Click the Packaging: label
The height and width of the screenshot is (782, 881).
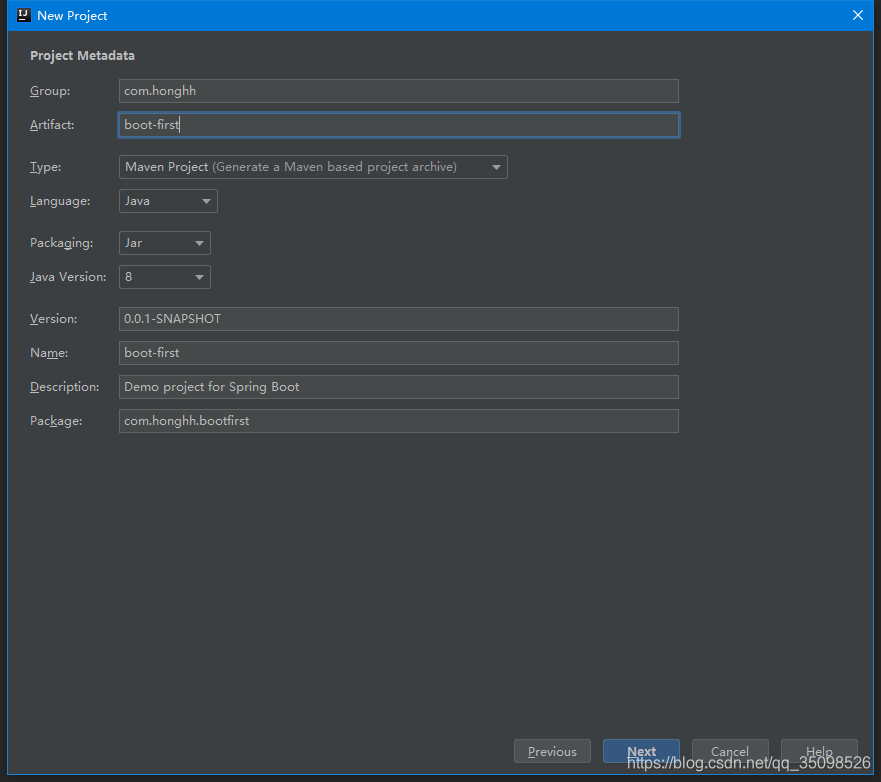61,243
